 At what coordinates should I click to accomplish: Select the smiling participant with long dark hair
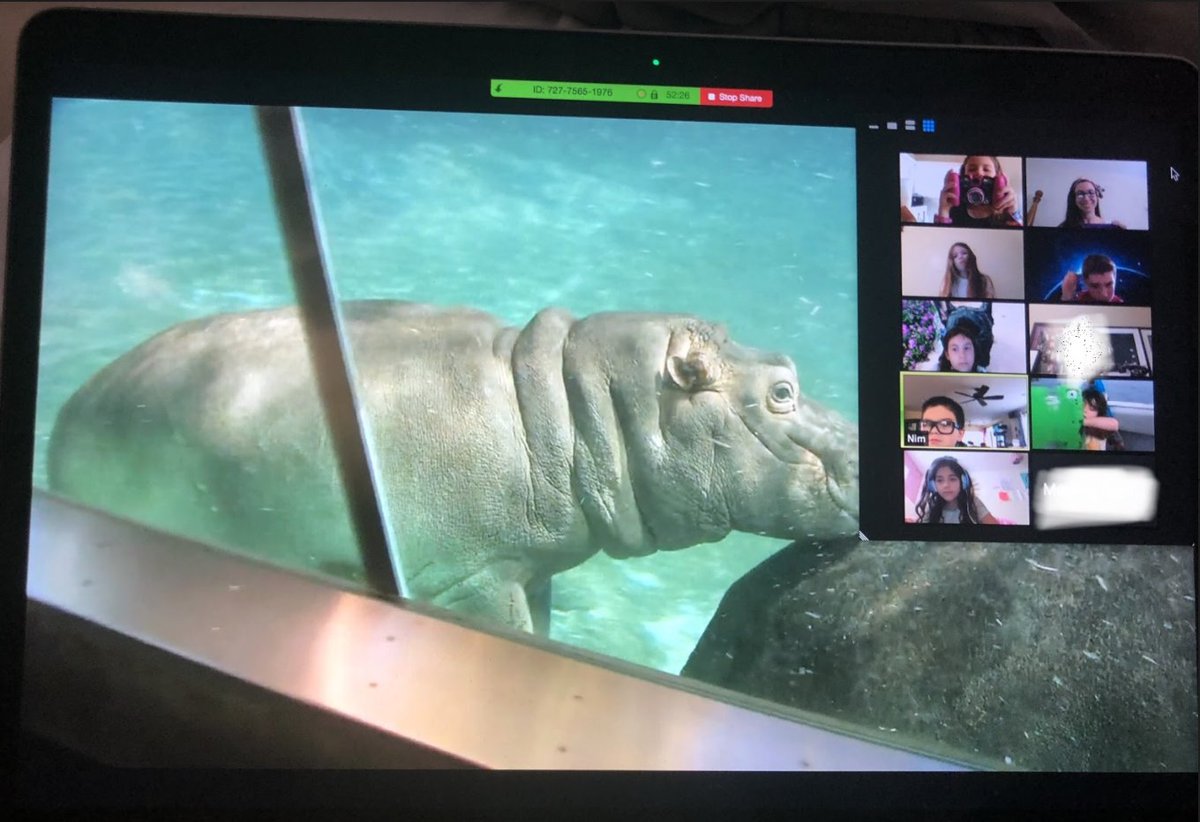(x=1086, y=193)
